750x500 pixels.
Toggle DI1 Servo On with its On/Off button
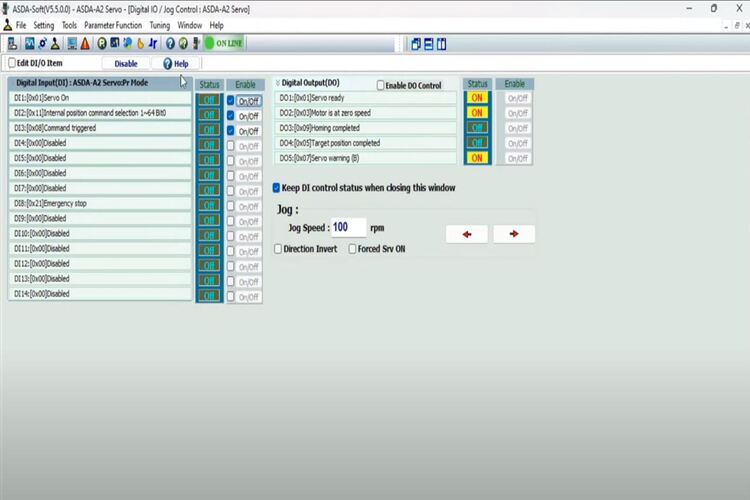(248, 101)
